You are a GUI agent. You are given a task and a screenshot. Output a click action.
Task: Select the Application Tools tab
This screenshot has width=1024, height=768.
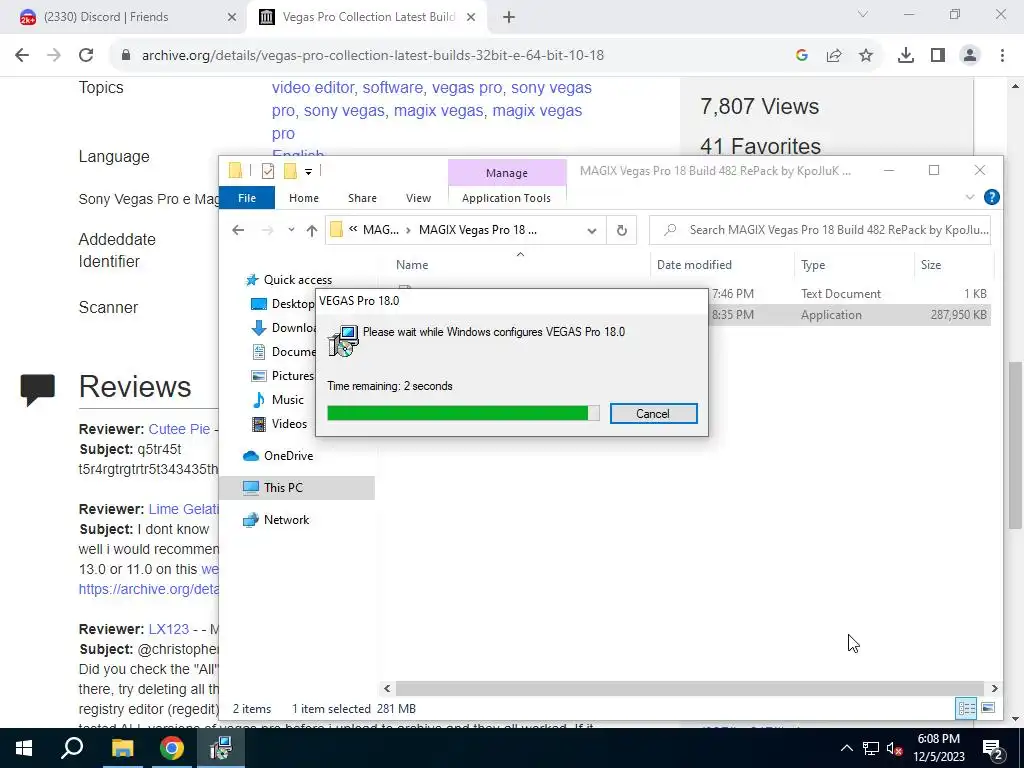[x=506, y=198]
